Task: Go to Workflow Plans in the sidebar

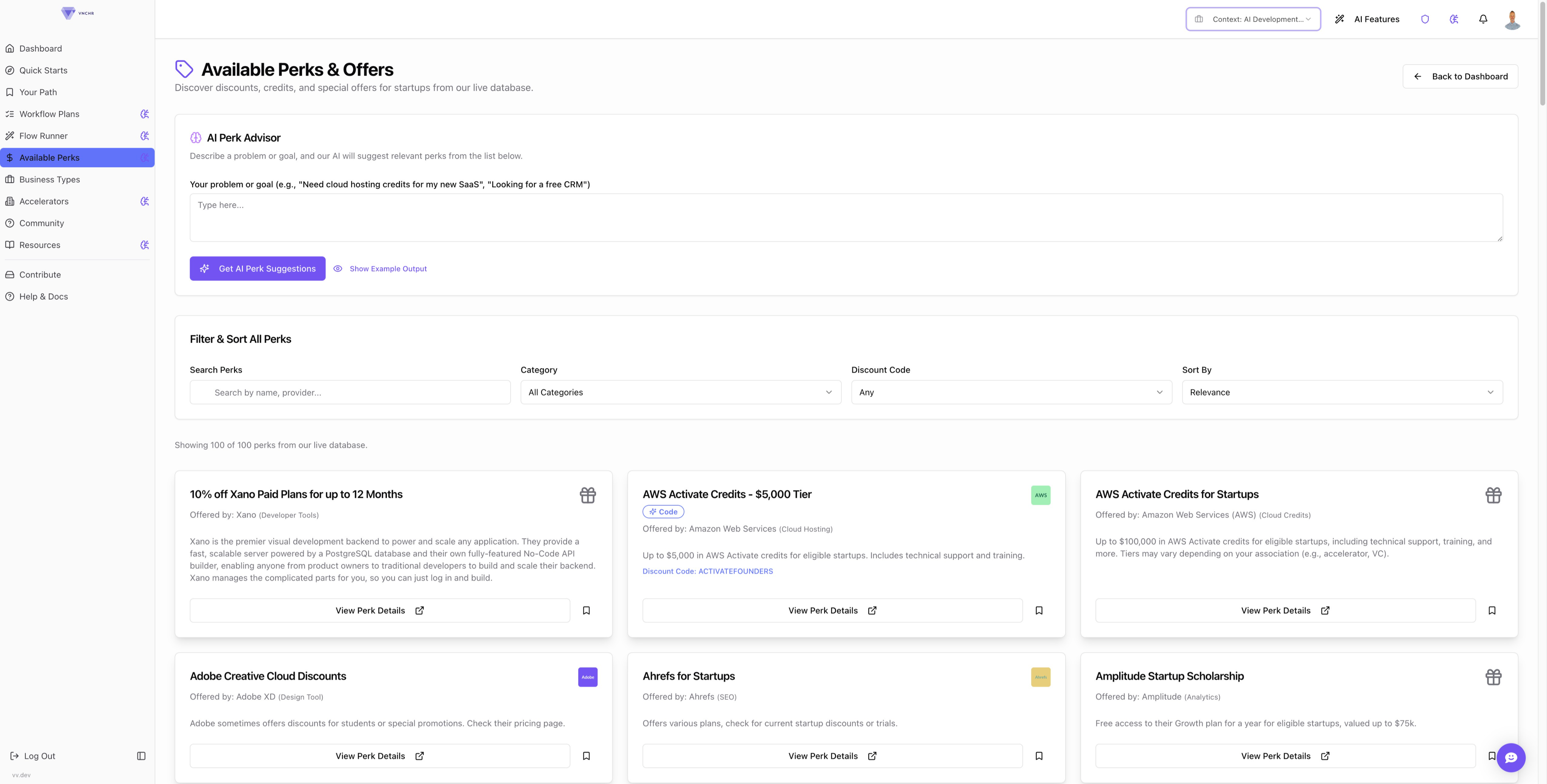Action: coord(49,114)
